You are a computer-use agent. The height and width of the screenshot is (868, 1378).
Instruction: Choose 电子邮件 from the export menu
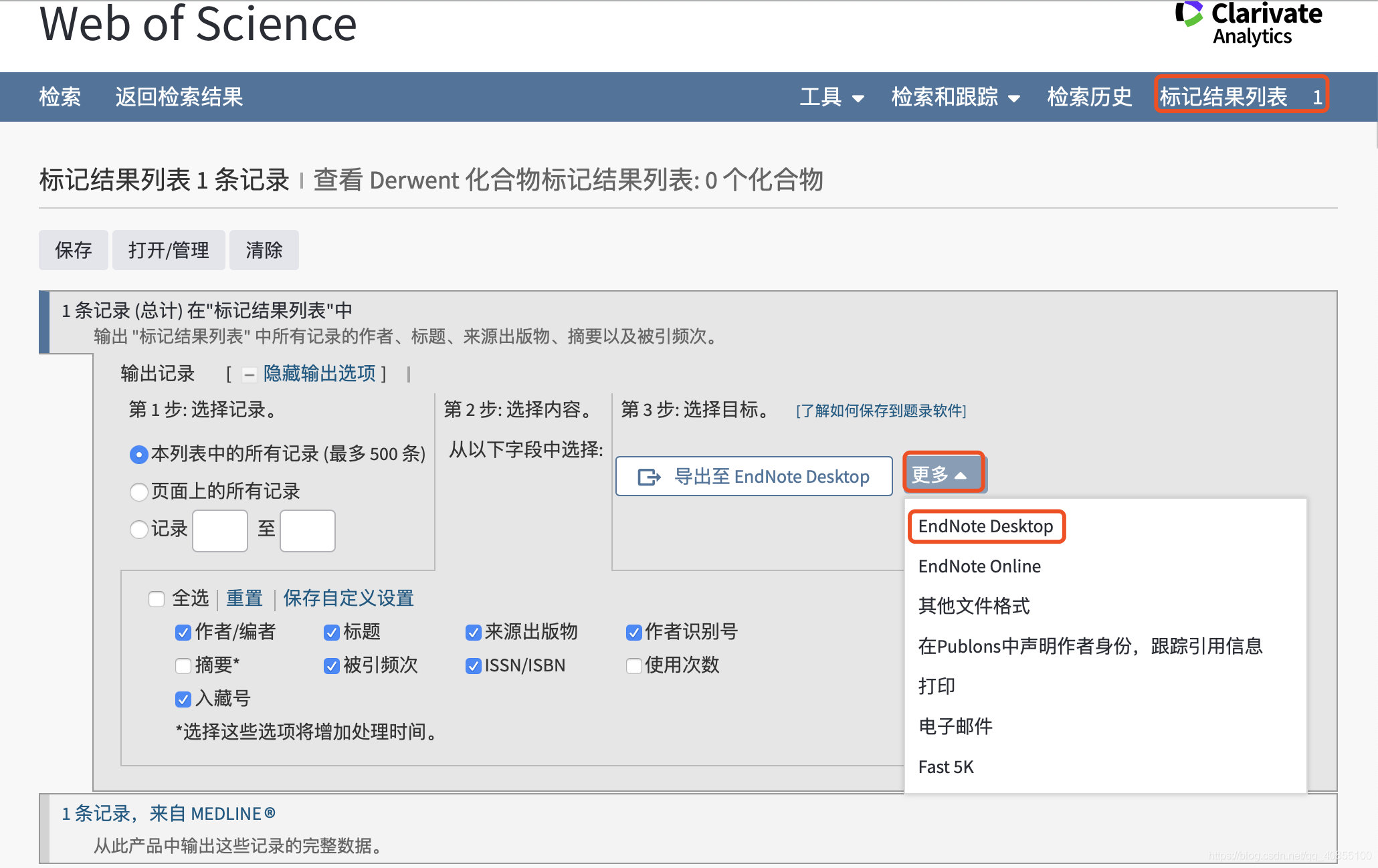[x=955, y=726]
